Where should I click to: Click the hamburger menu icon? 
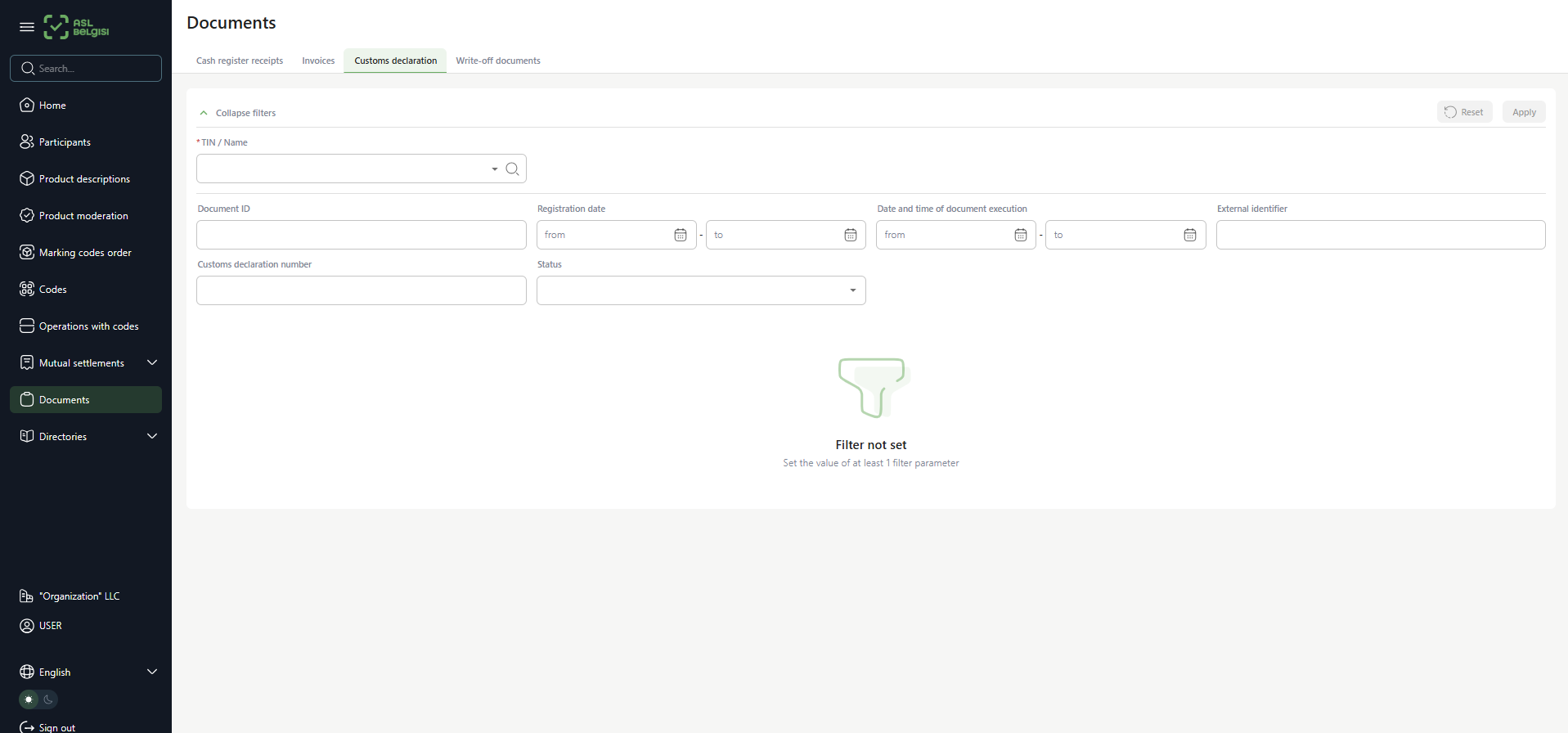pyautogui.click(x=27, y=27)
